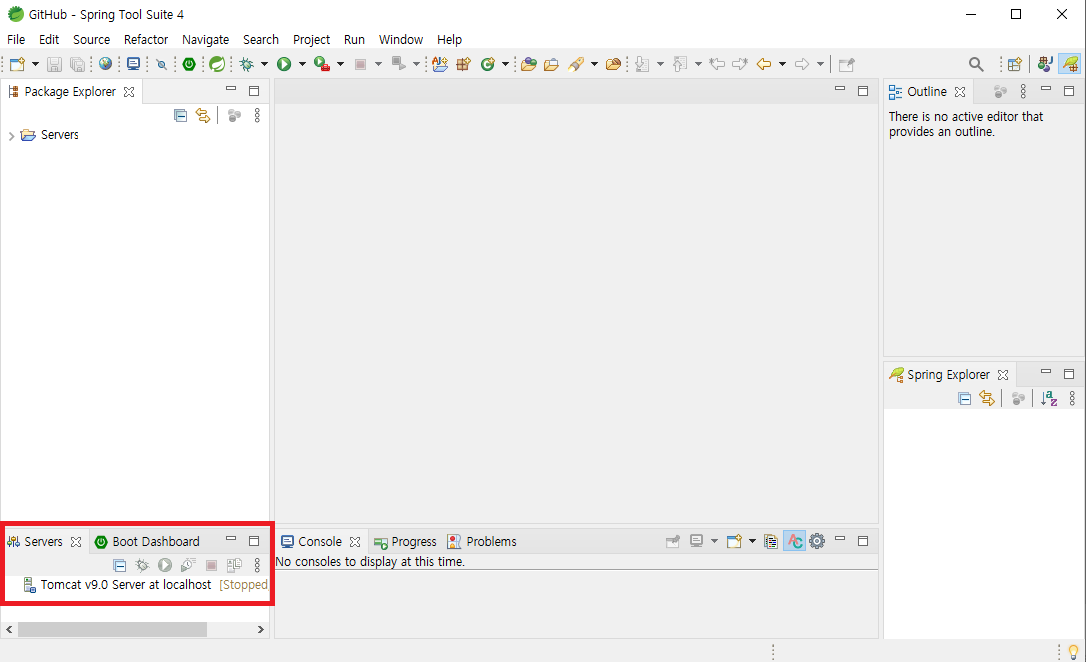The height and width of the screenshot is (662, 1086).
Task: Open External Tools dropdown arrow
Action: 340,64
